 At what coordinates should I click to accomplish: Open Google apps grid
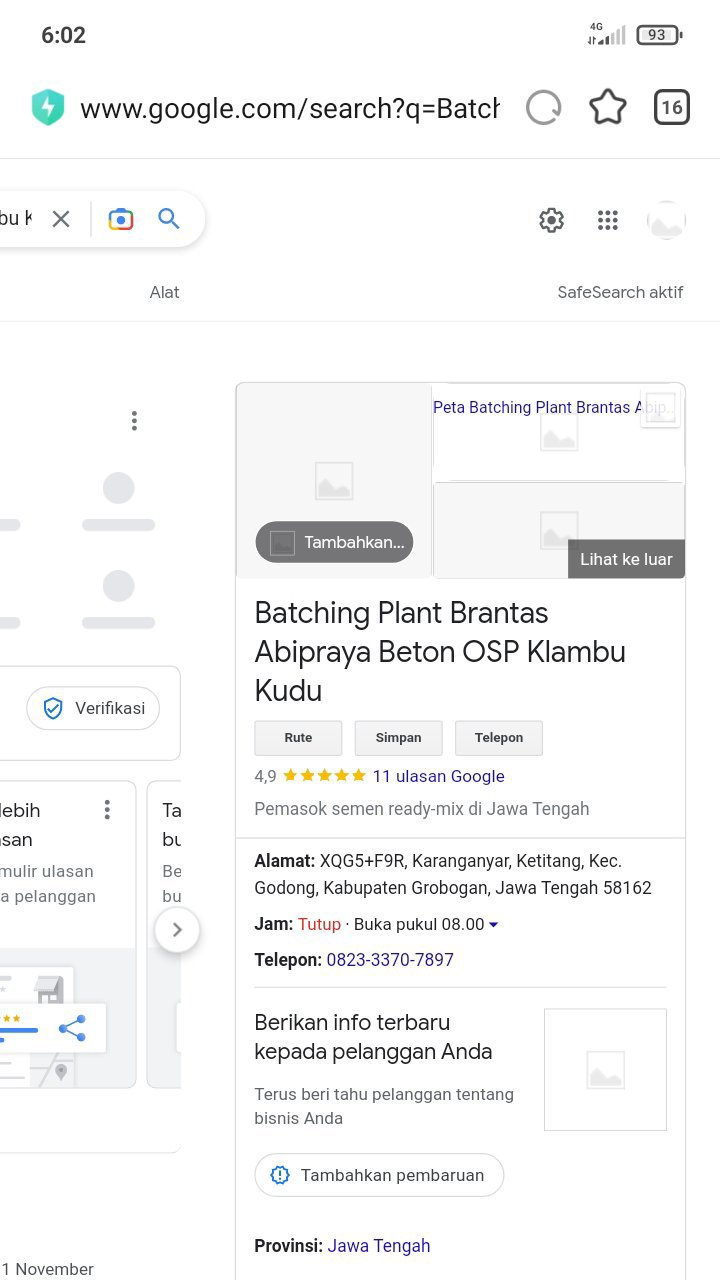coord(608,220)
